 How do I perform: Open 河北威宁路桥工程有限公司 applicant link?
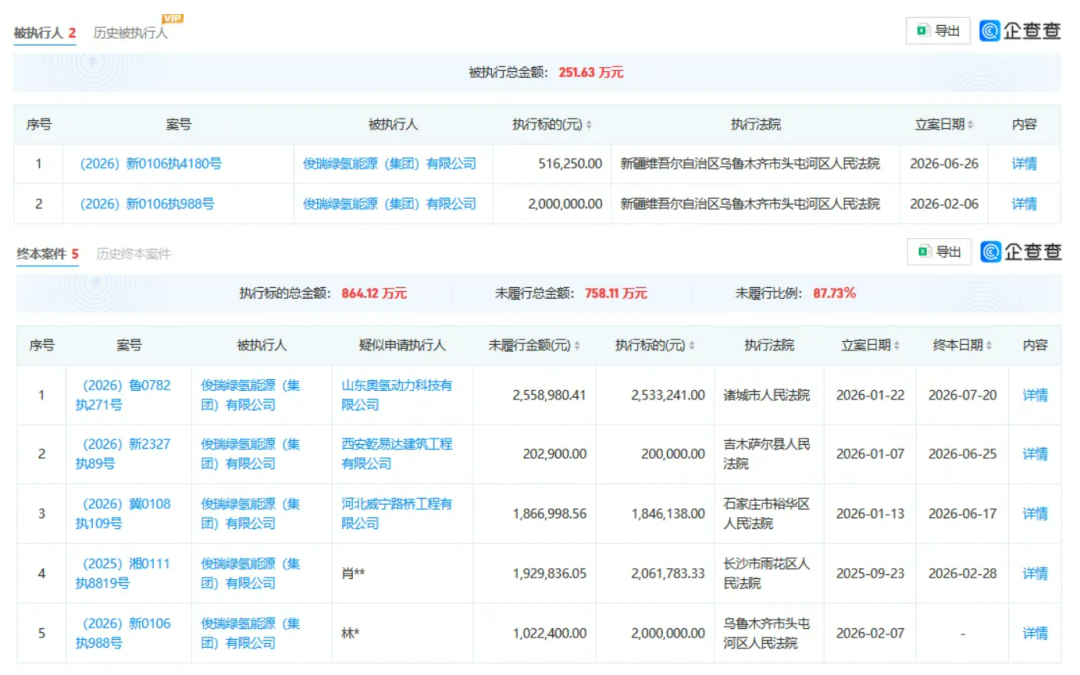[397, 514]
